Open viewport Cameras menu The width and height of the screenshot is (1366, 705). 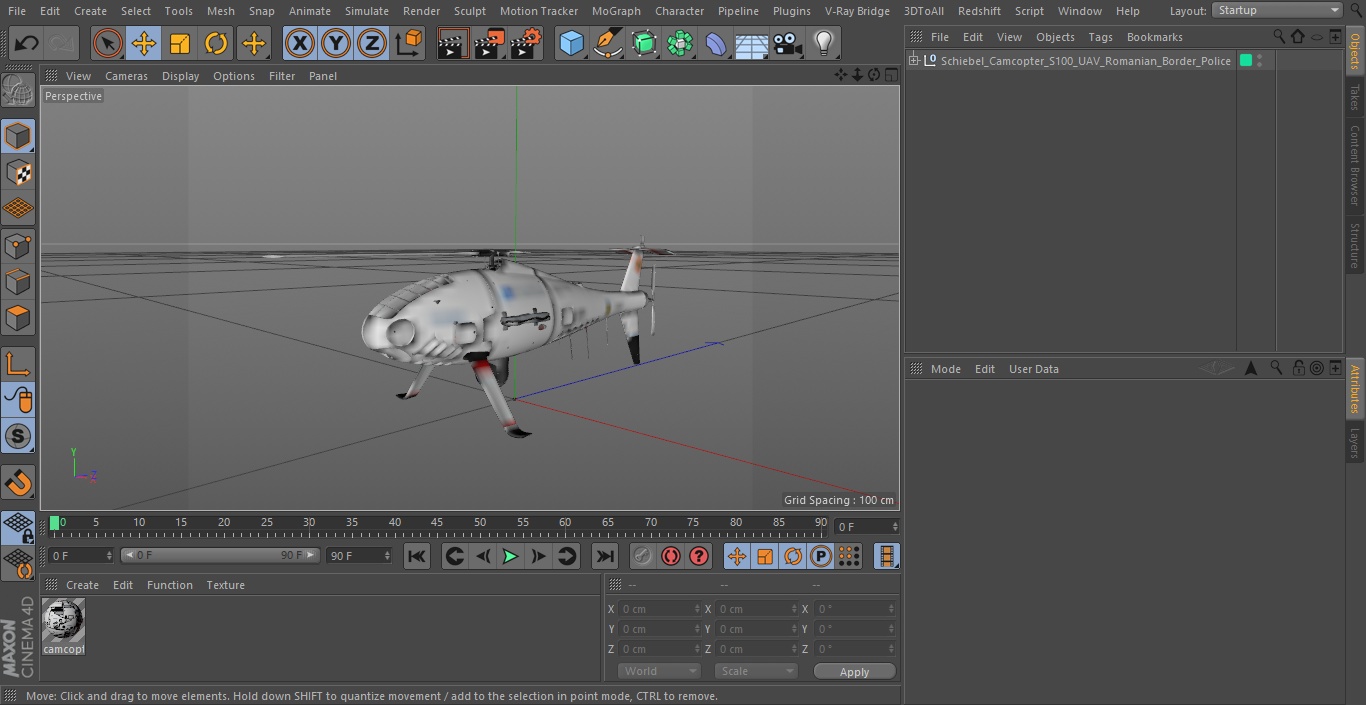pos(126,76)
